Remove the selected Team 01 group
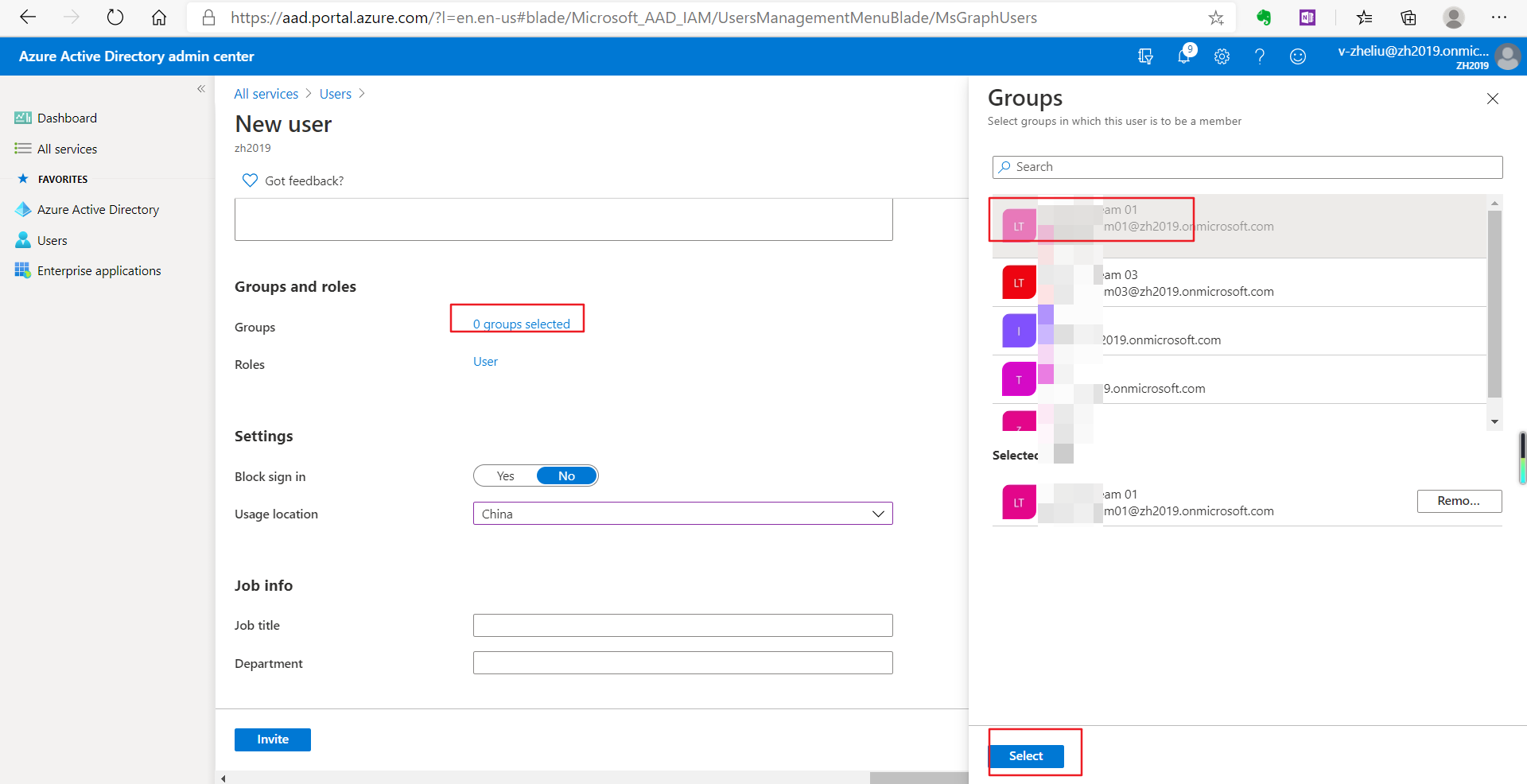The height and width of the screenshot is (784, 1527). pos(1459,501)
